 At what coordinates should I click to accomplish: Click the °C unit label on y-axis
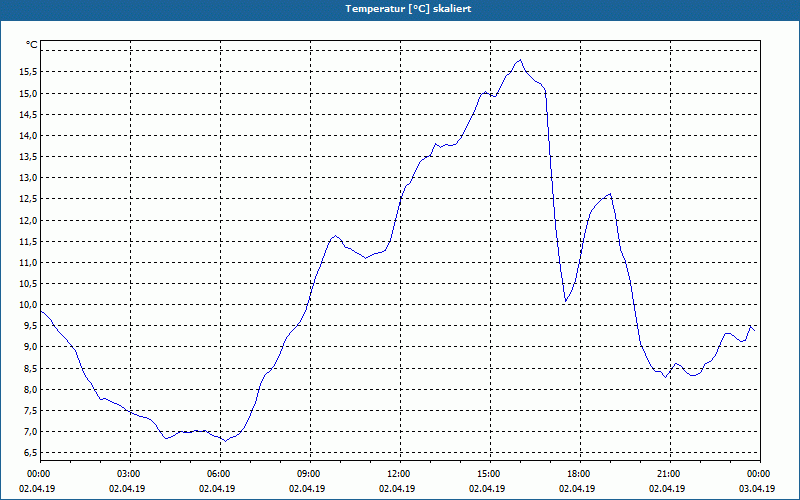pos(32,45)
